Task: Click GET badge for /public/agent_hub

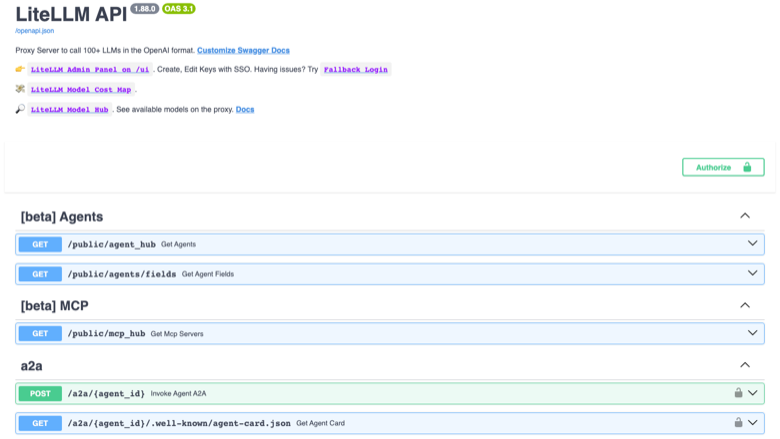Action: click(40, 244)
